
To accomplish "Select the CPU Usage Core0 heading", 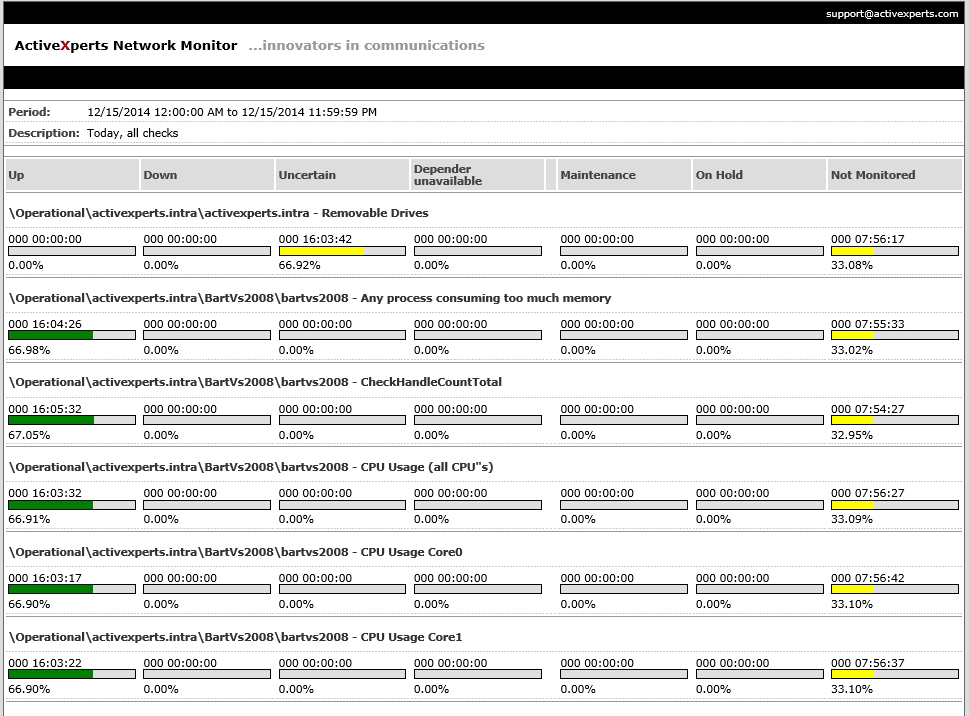I will pos(235,552).
